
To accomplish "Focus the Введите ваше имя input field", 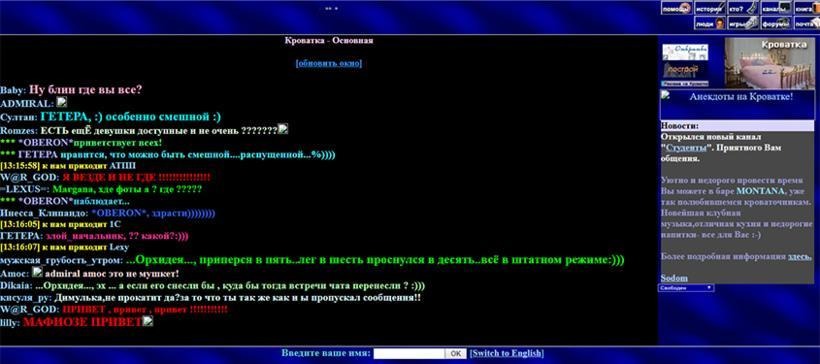I will (409, 354).
